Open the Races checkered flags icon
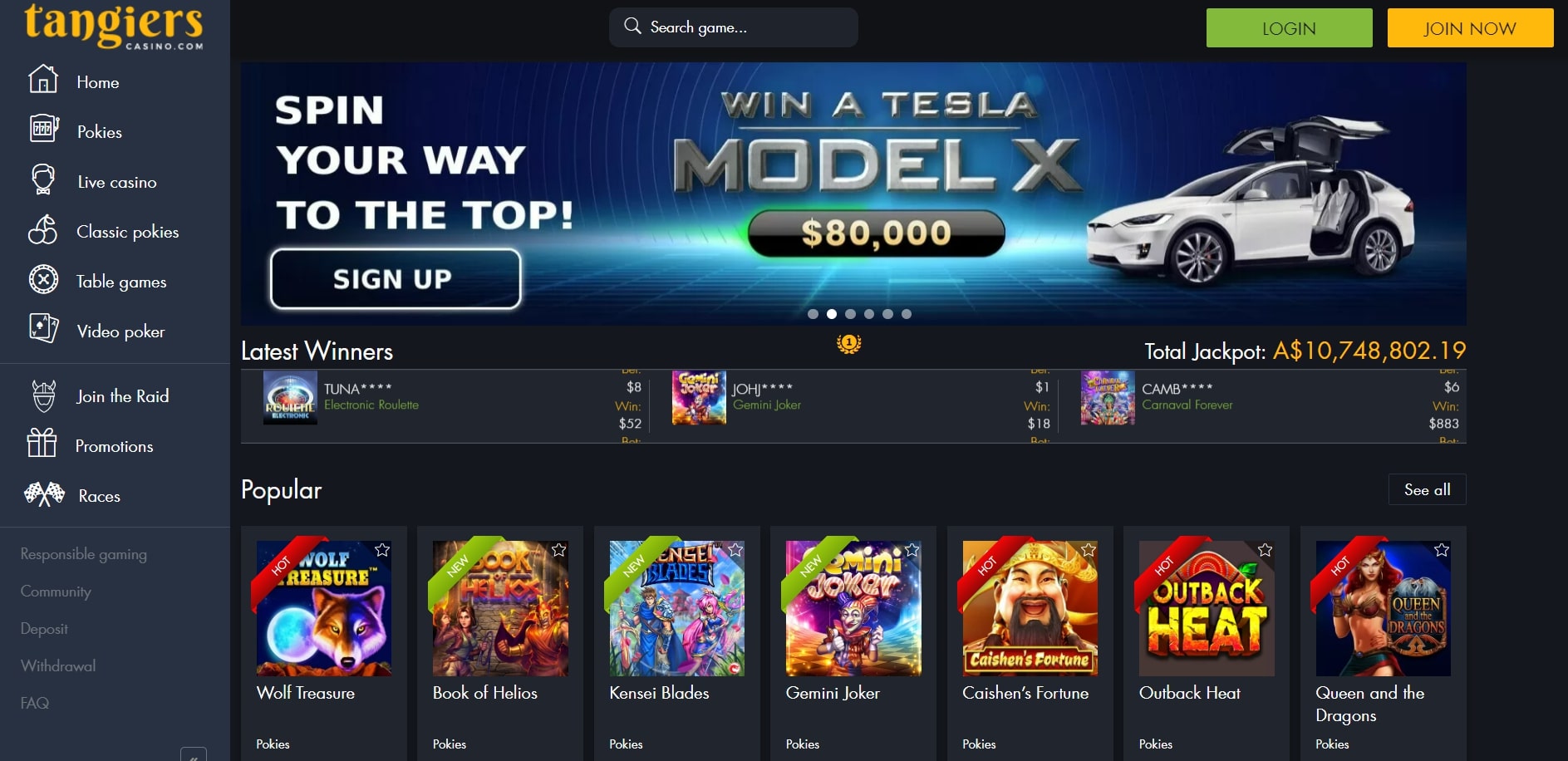Screen dimensions: 1568x761 [x=44, y=494]
